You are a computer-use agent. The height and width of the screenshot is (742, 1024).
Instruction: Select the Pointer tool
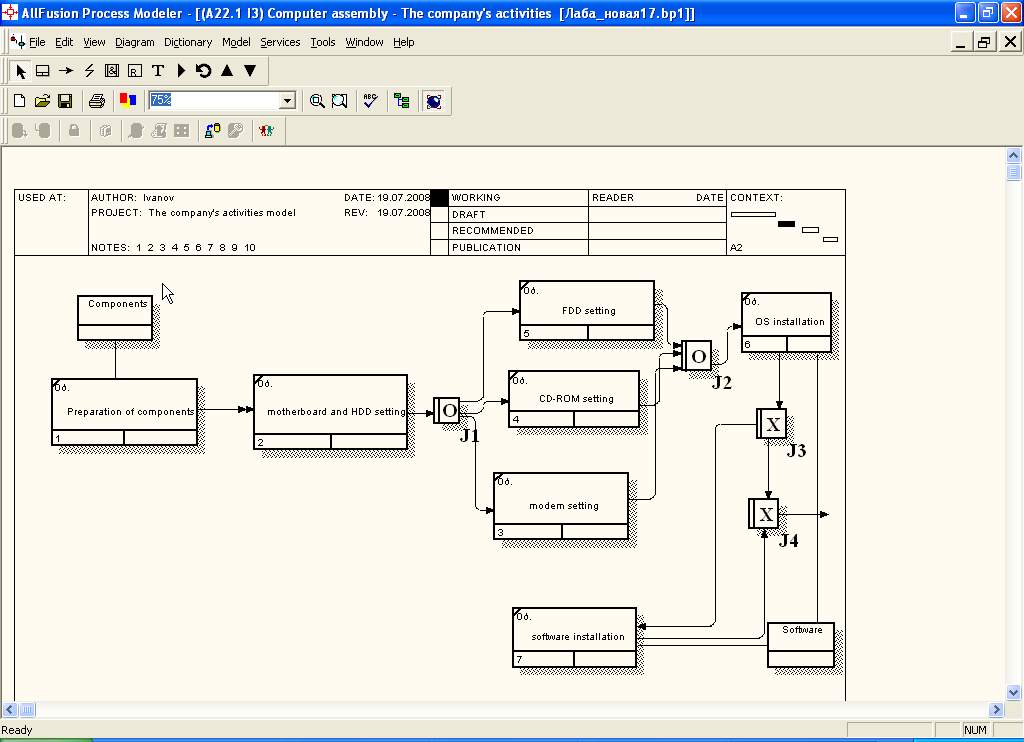click(20, 71)
